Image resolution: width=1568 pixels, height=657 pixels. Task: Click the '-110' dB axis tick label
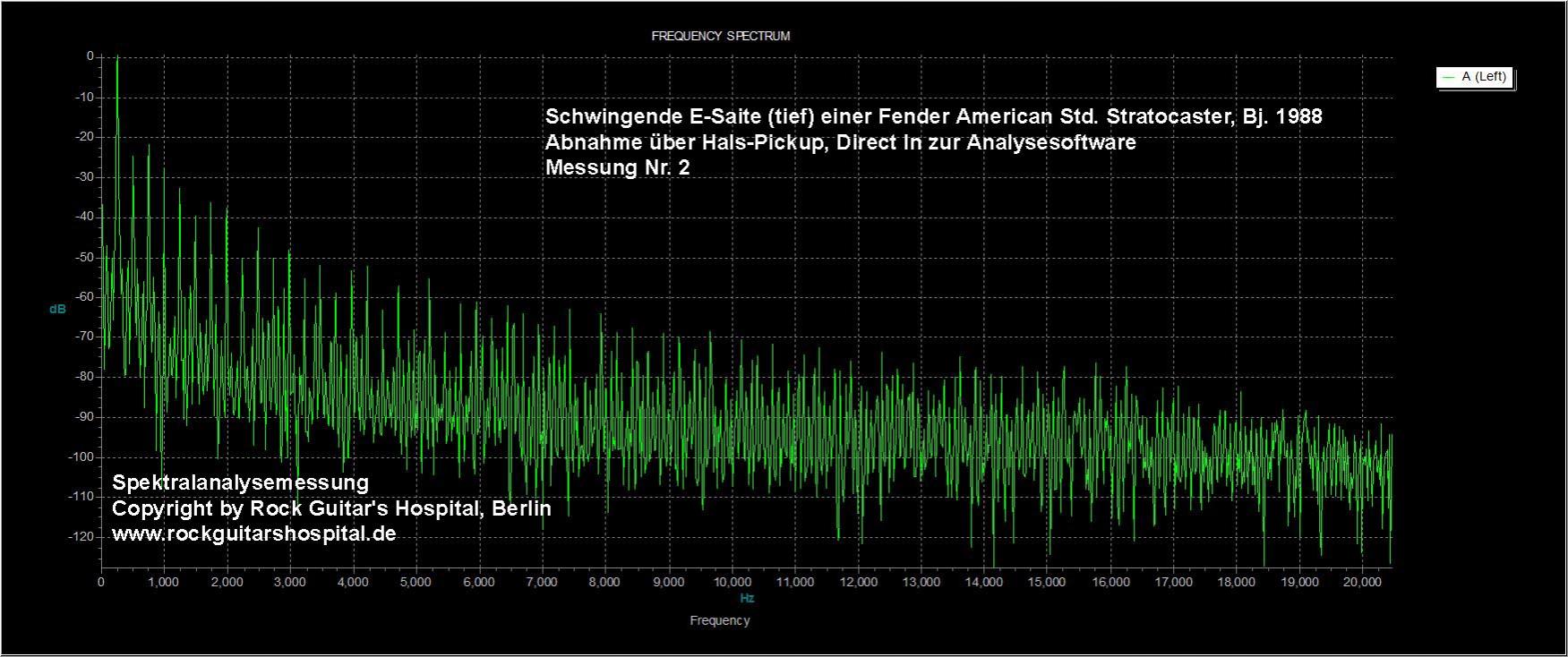pyautogui.click(x=80, y=496)
